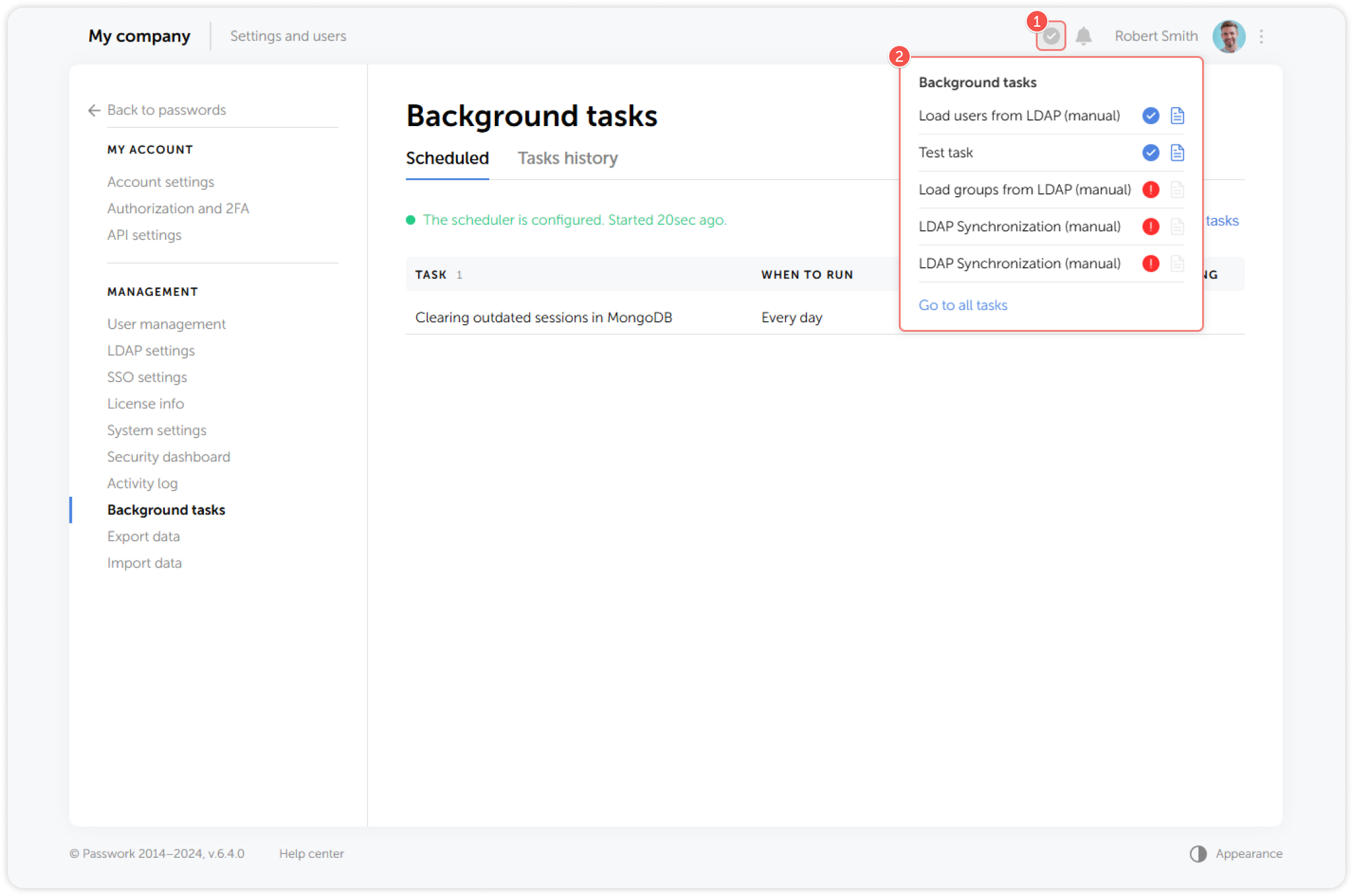This screenshot has height=896, width=1353.
Task: Open Clearing outdated sessions in MongoDB task
Action: (x=543, y=317)
